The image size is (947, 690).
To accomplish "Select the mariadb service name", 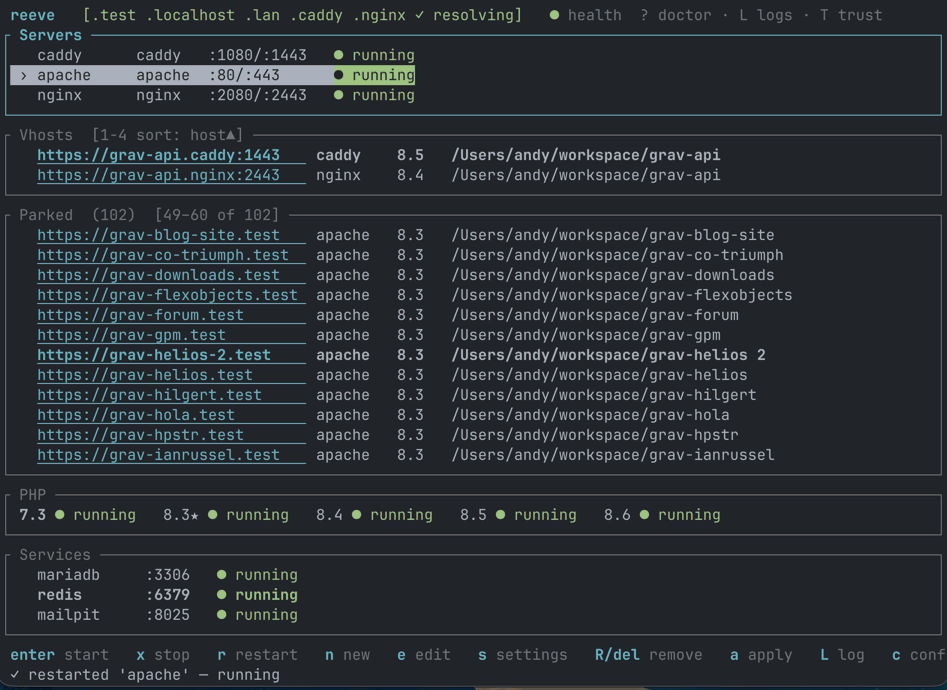I will pyautogui.click(x=68, y=575).
